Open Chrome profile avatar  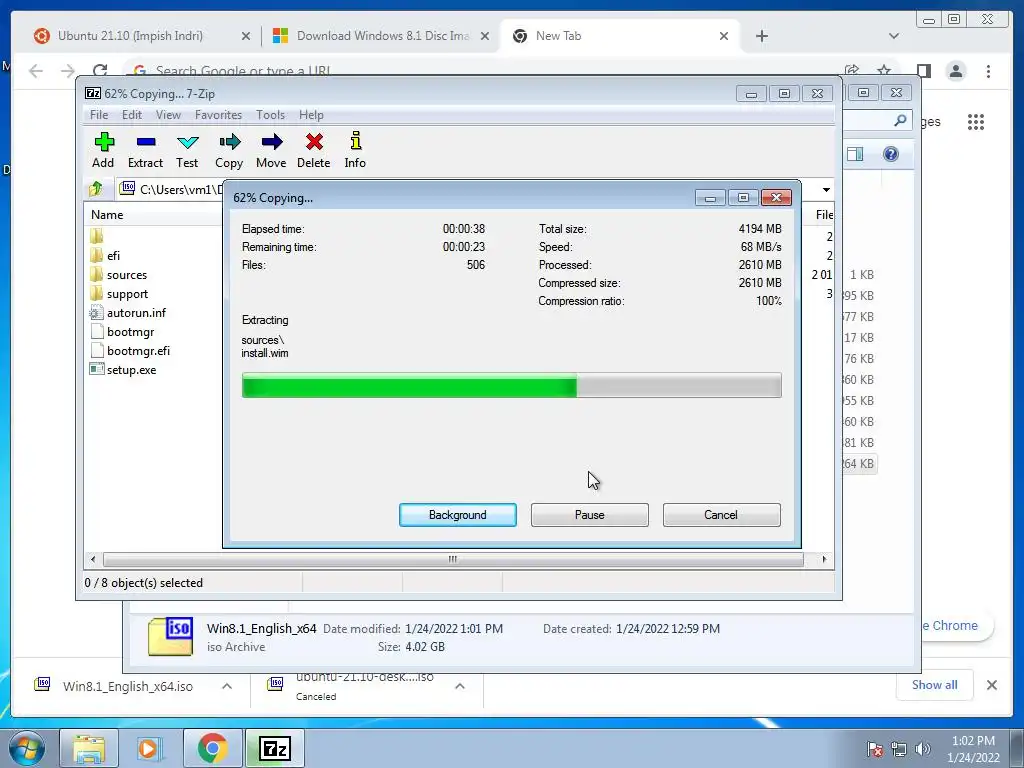[x=956, y=71]
